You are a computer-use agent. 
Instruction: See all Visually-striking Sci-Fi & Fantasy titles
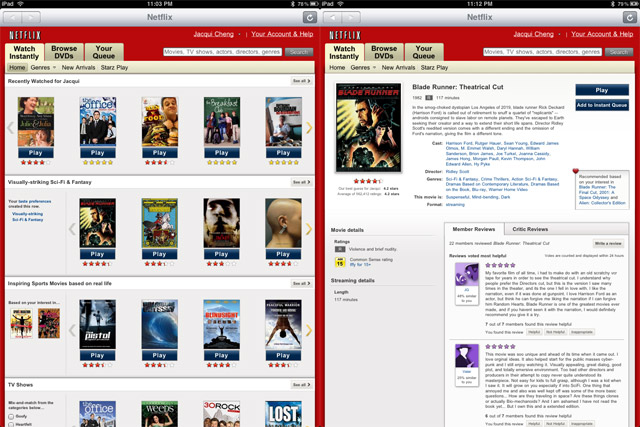[302, 182]
